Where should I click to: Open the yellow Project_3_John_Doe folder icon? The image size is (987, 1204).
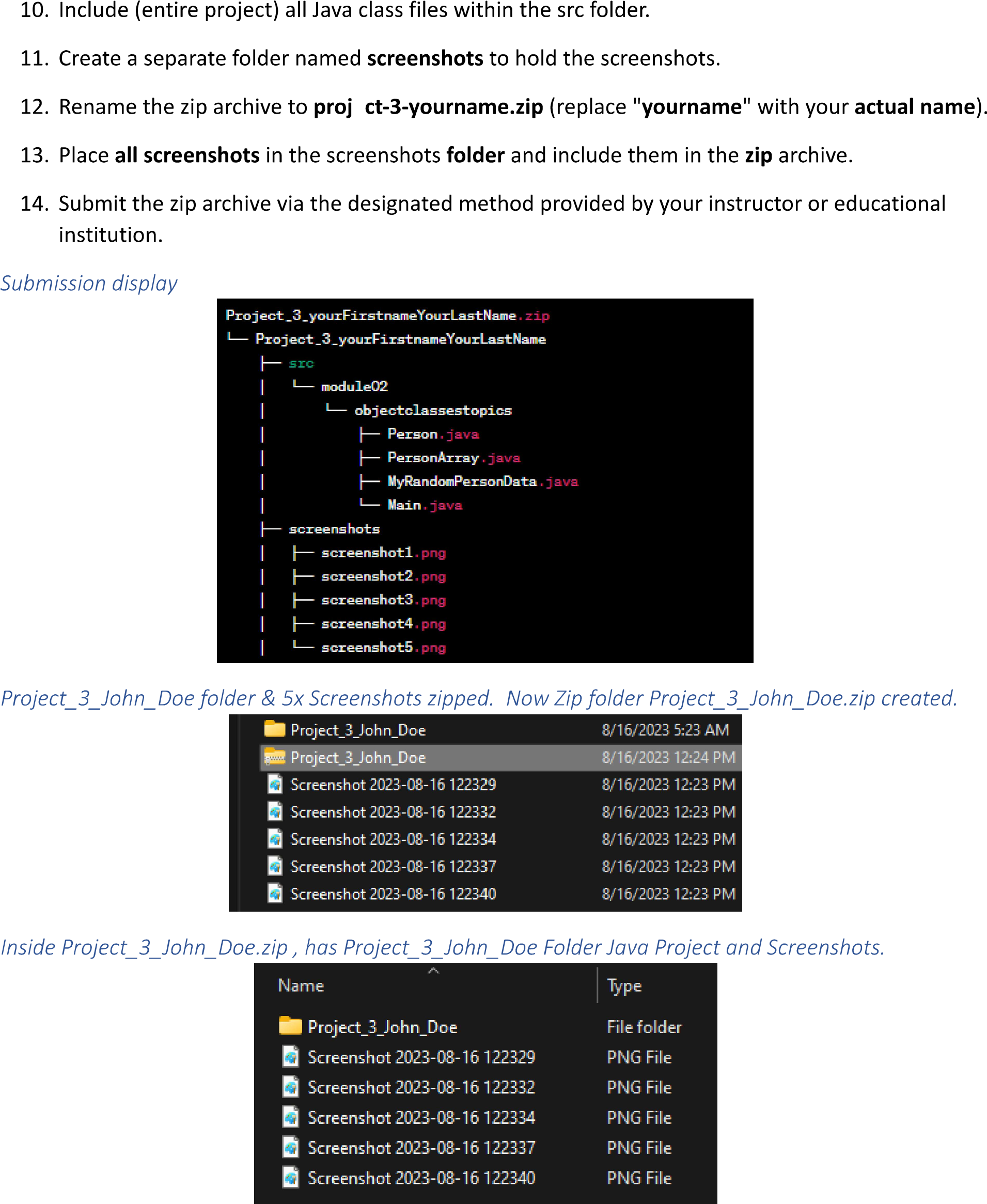point(275,729)
